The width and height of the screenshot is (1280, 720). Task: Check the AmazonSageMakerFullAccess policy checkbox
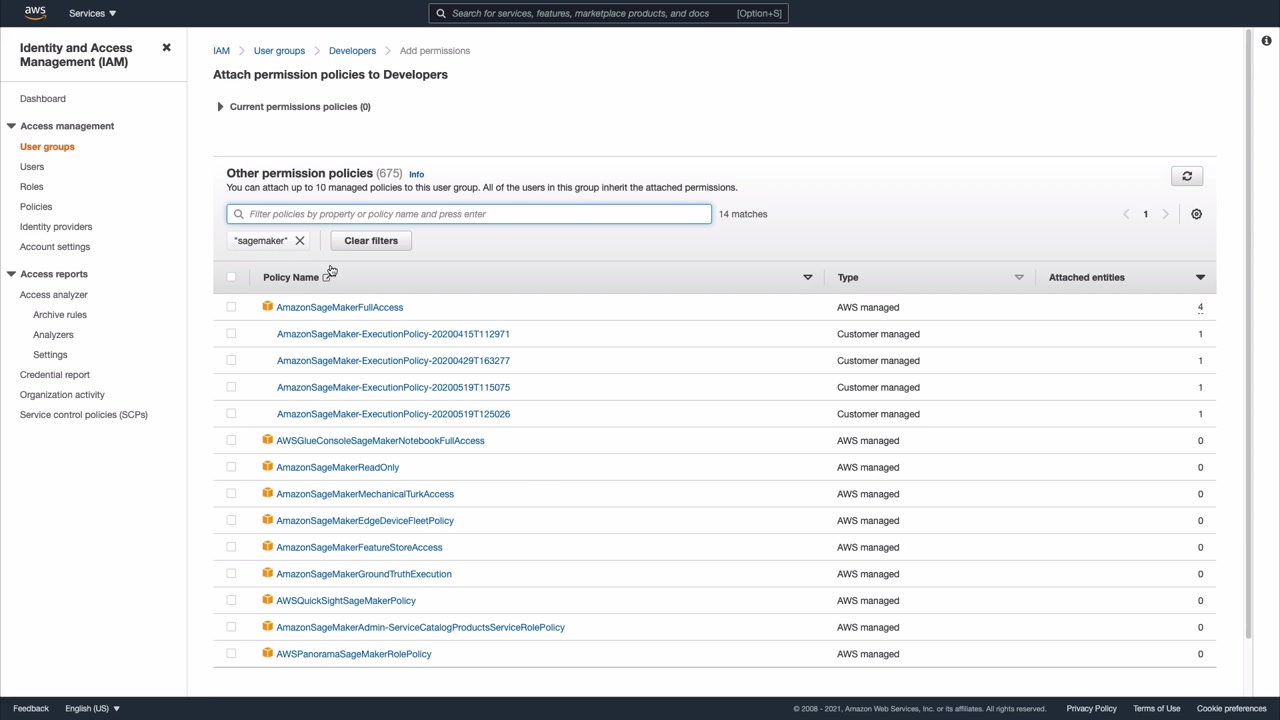(231, 307)
